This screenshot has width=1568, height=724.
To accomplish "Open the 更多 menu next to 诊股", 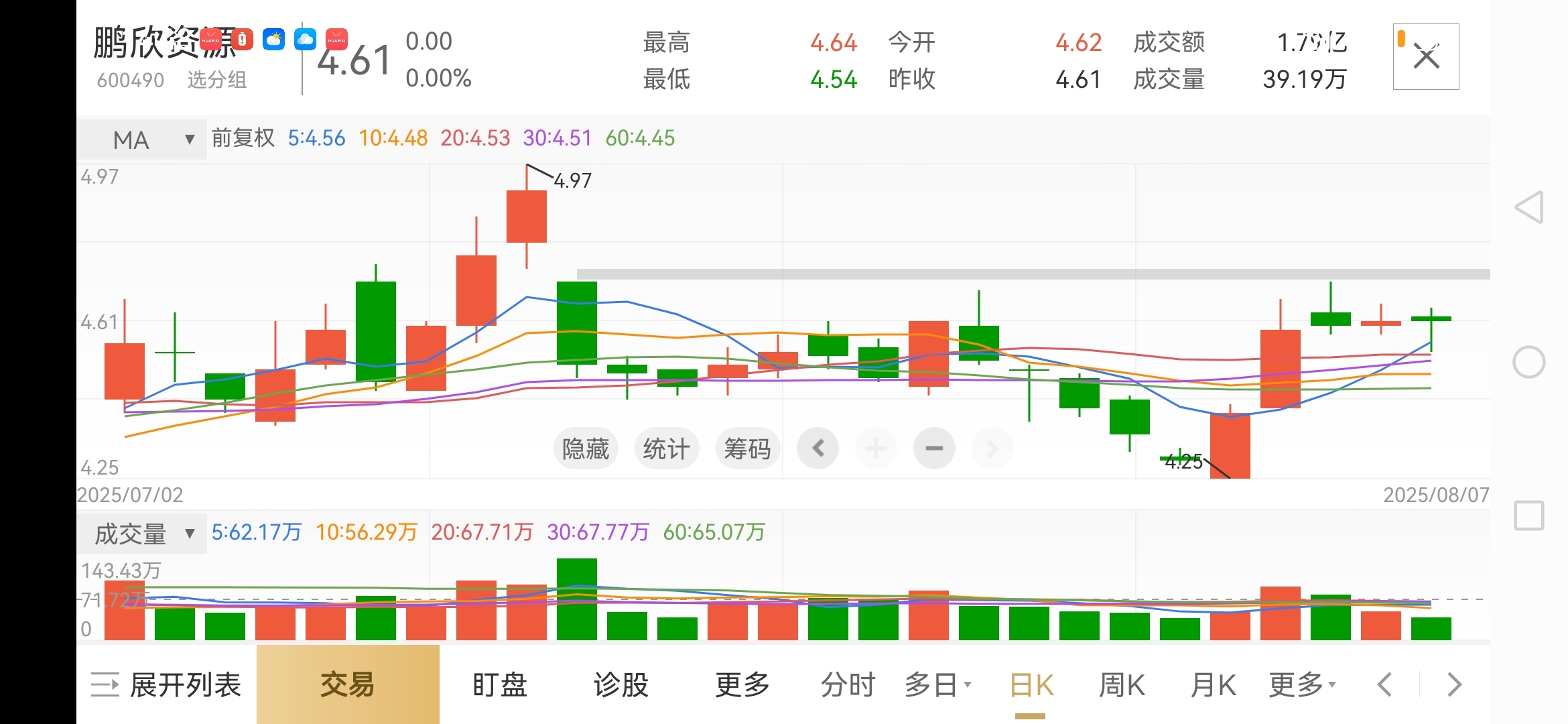I will coord(742,685).
